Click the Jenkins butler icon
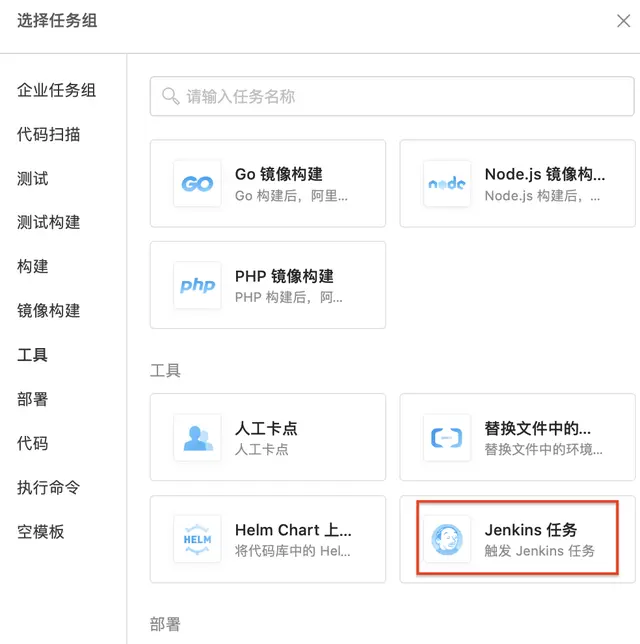640x644 pixels. (x=447, y=540)
